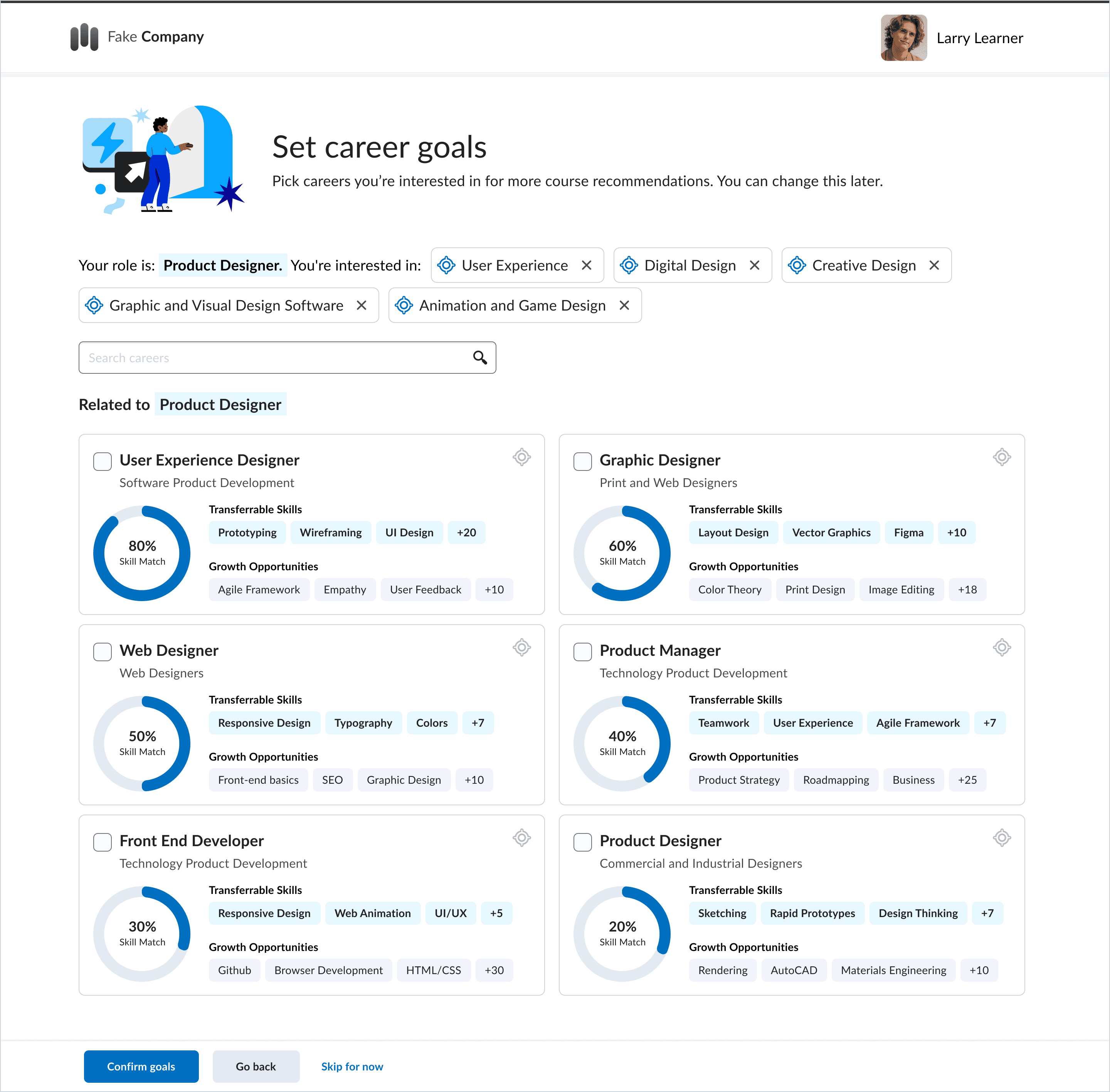Viewport: 1110px width, 1092px height.
Task: Click target icon on Product Manager card
Action: pyautogui.click(x=1002, y=647)
